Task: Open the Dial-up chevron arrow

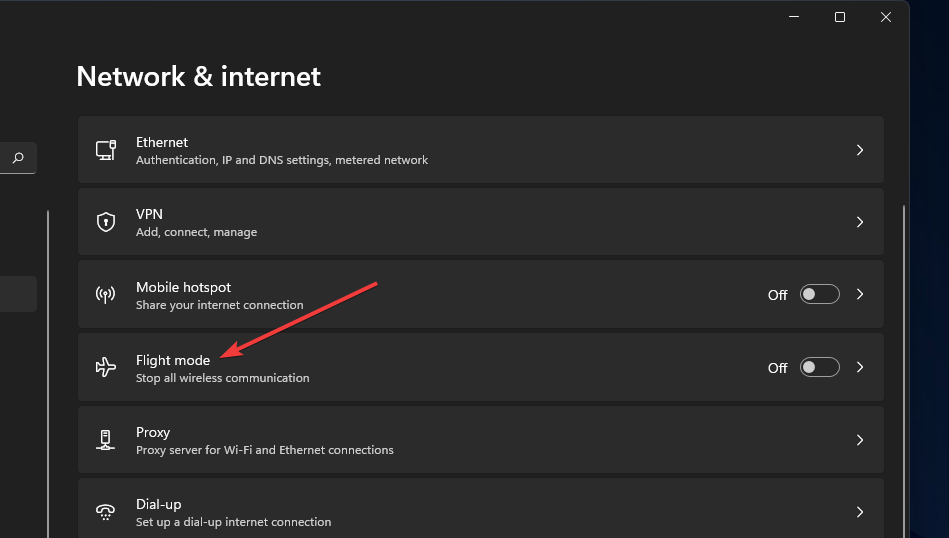Action: pos(860,512)
